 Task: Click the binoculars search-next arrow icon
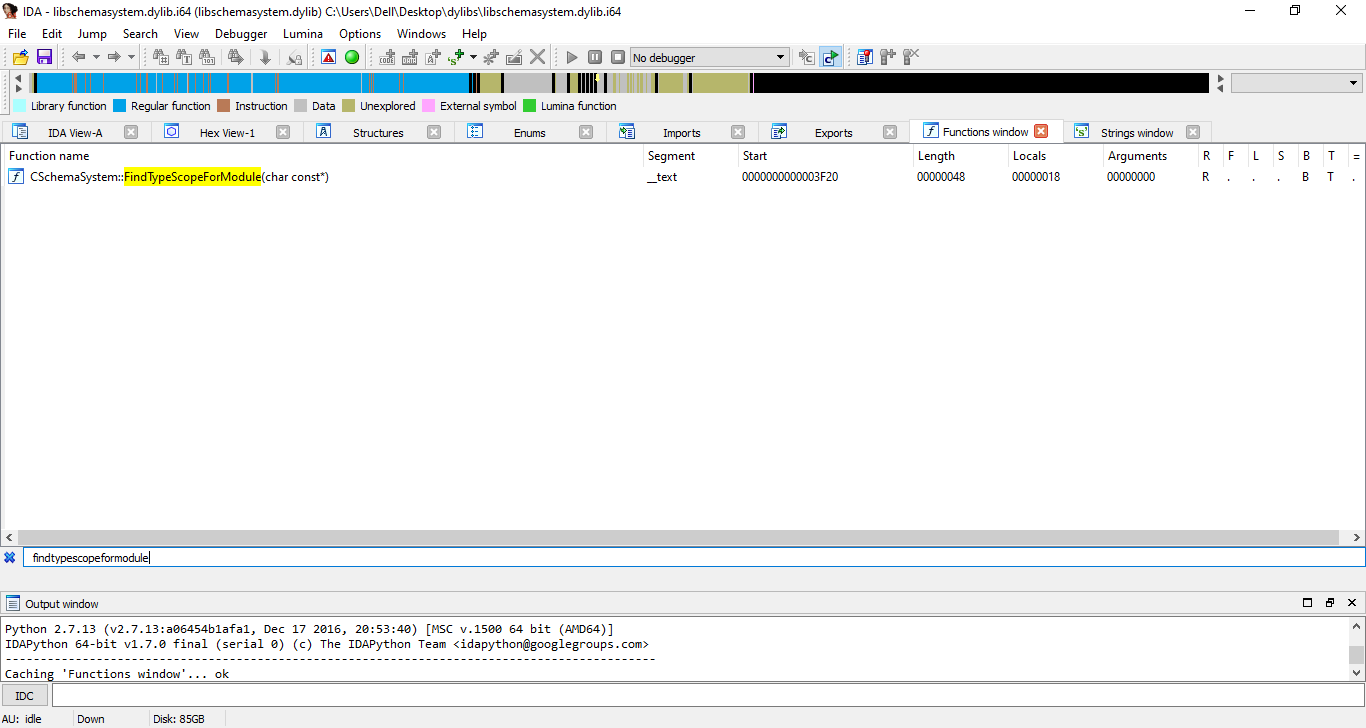click(236, 57)
